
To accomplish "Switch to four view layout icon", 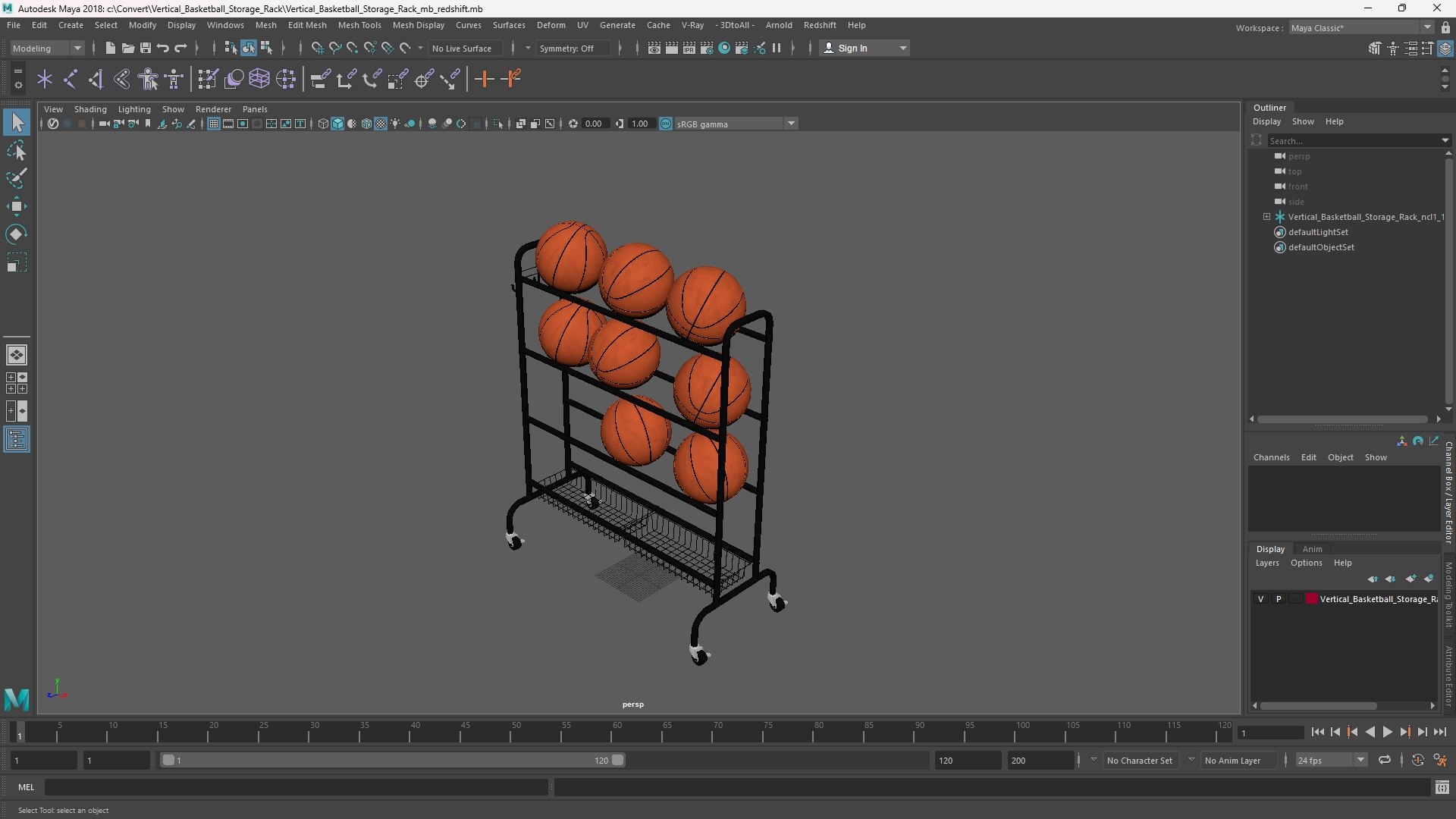I will point(17,383).
